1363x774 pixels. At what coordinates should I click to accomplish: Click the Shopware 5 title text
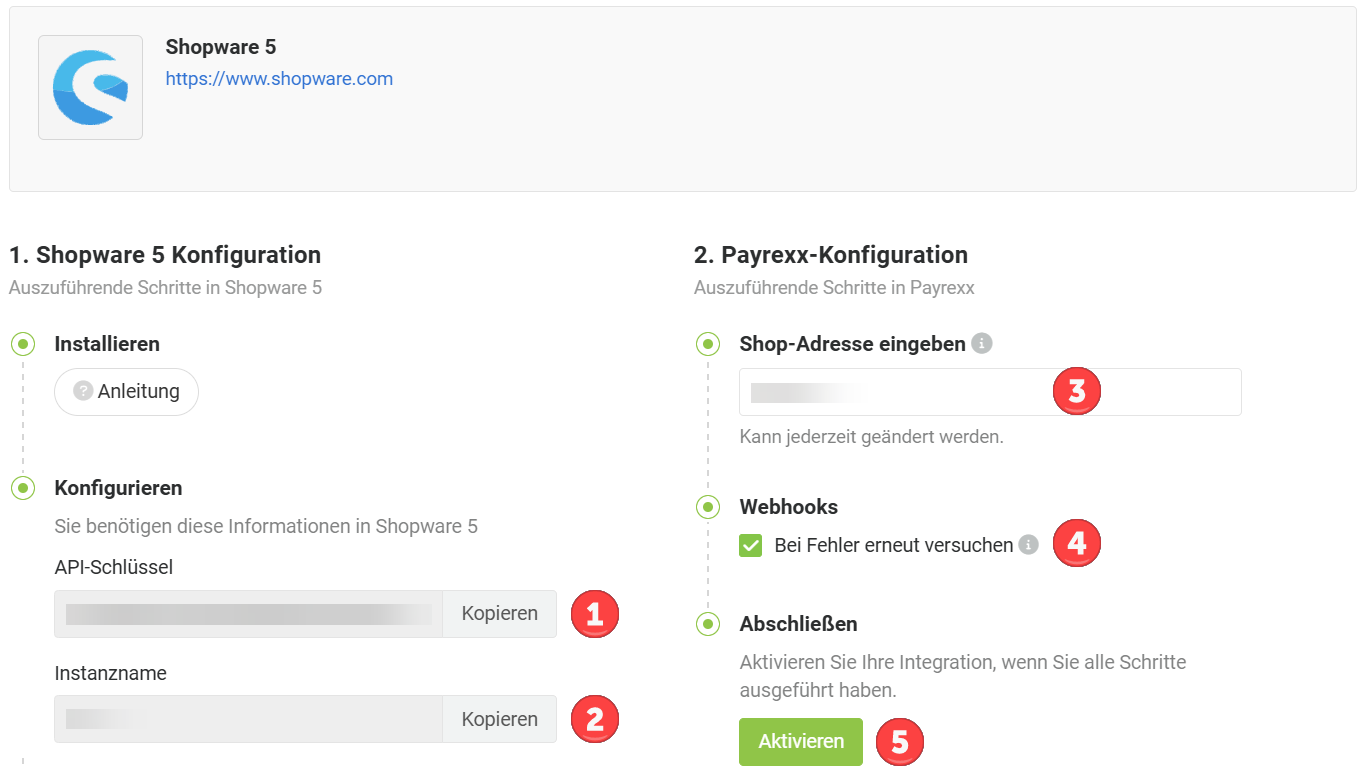[x=221, y=47]
